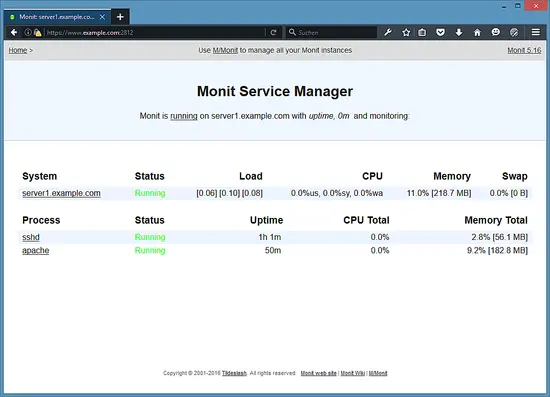550x397 pixels.
Task: Click Running status of server1.example.com
Action: [150, 193]
